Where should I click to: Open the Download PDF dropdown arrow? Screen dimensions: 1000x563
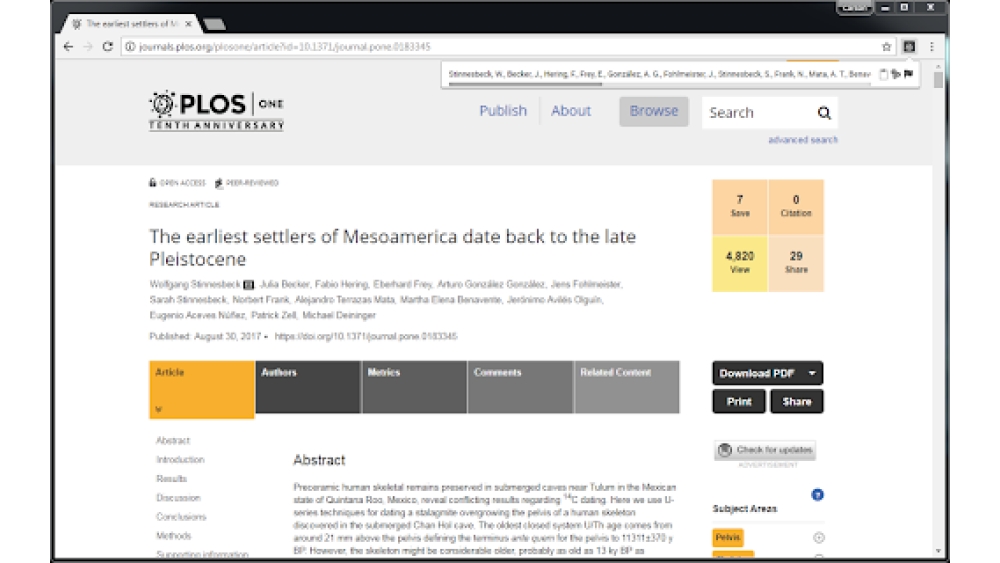pos(812,373)
